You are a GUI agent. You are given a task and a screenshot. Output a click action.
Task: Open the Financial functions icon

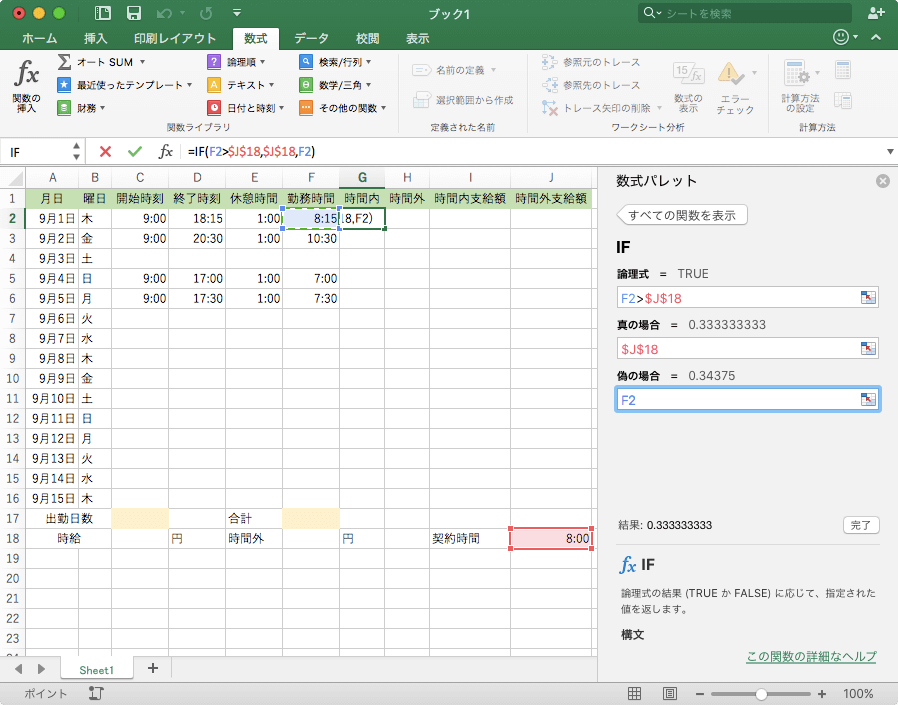point(64,108)
